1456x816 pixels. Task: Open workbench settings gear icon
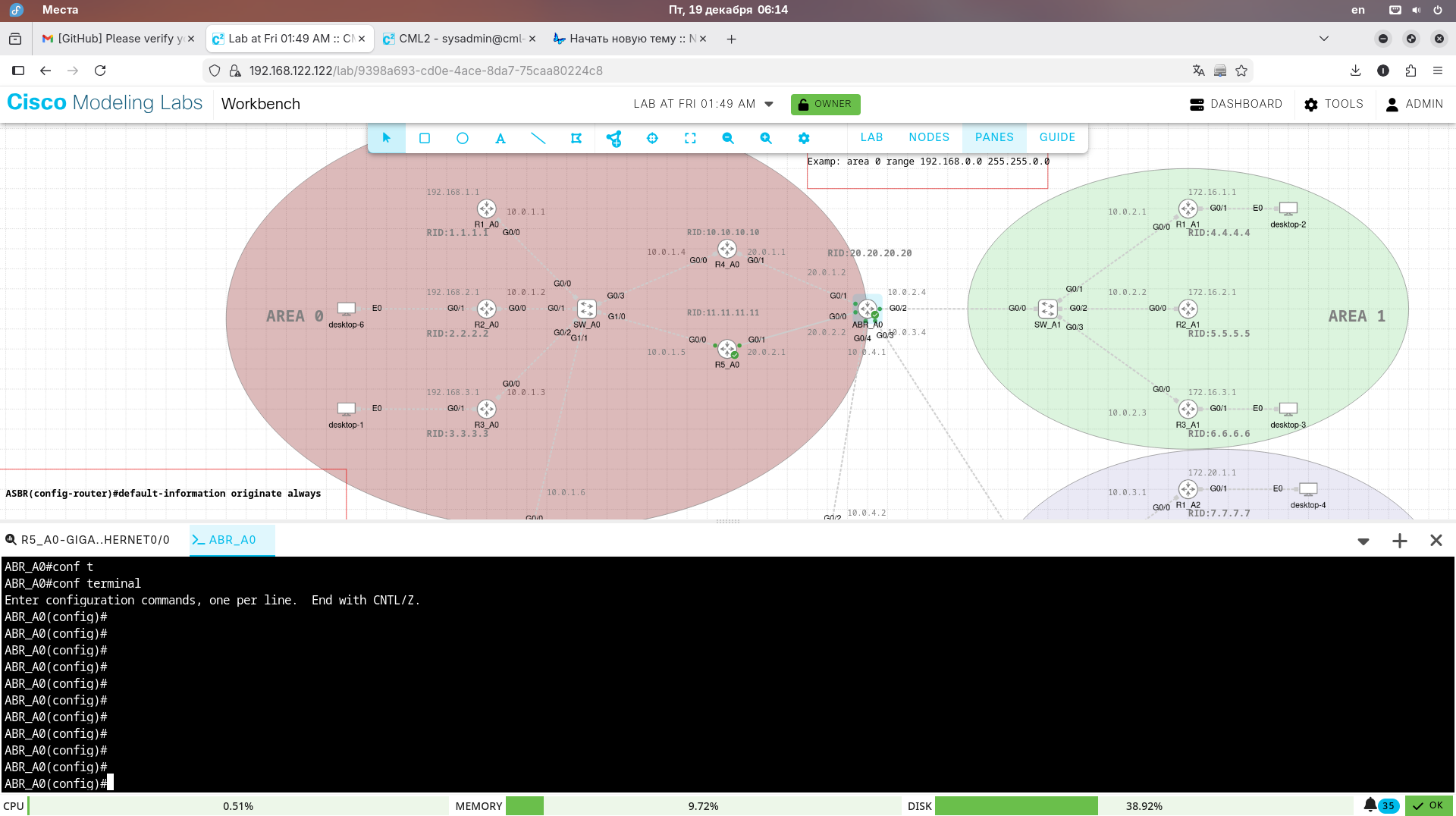pos(804,138)
